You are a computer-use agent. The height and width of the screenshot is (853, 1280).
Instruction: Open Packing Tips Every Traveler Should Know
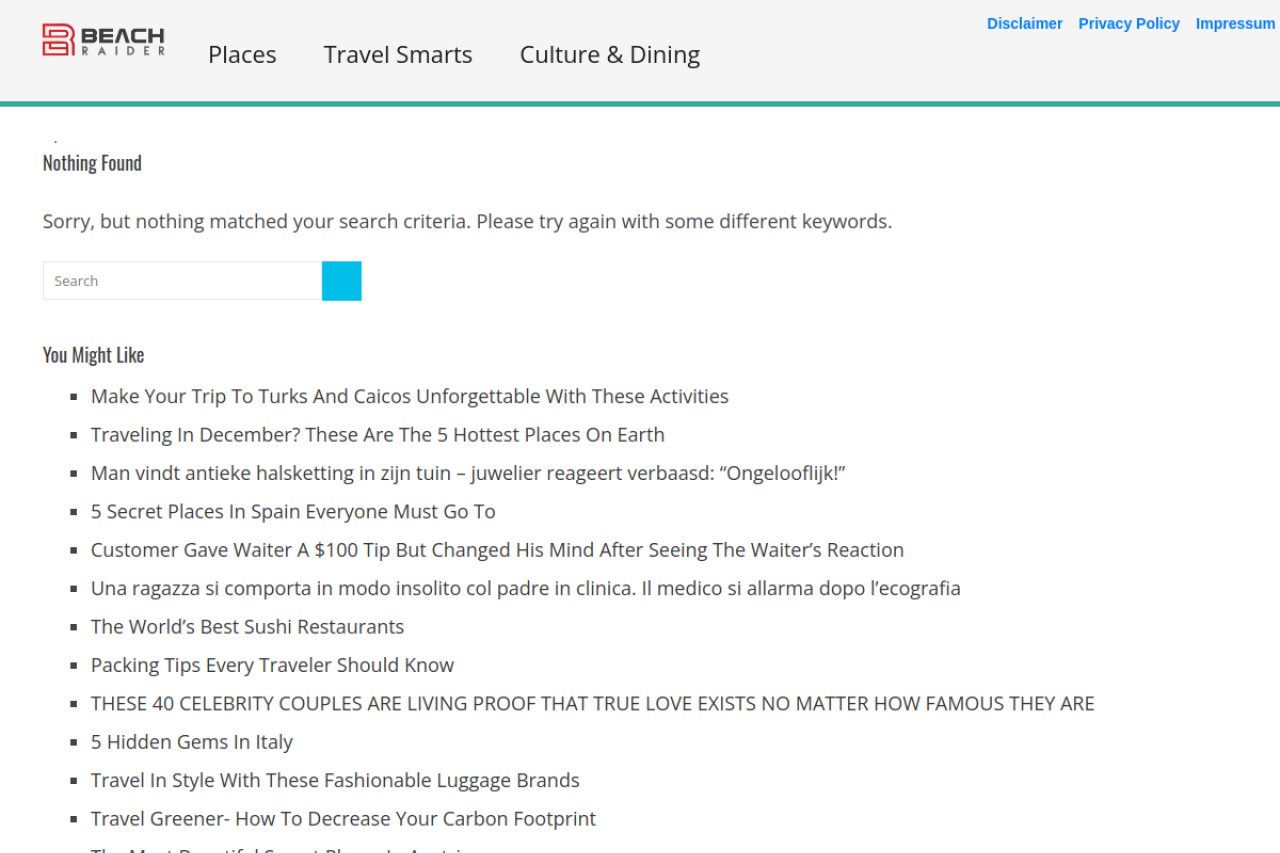click(x=272, y=665)
